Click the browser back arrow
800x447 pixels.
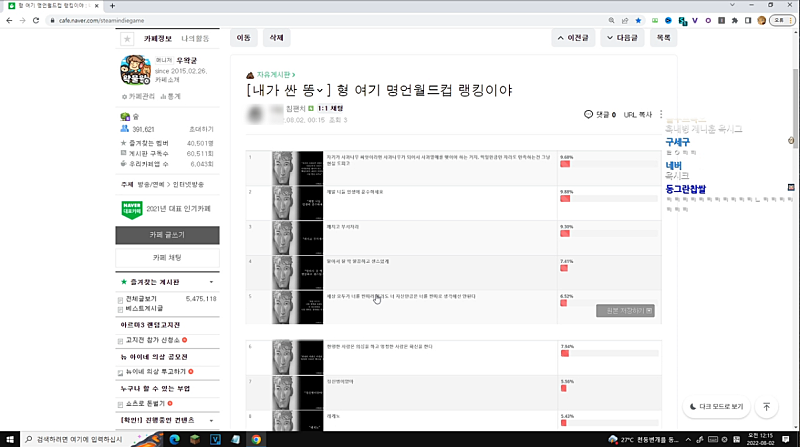[x=9, y=20]
